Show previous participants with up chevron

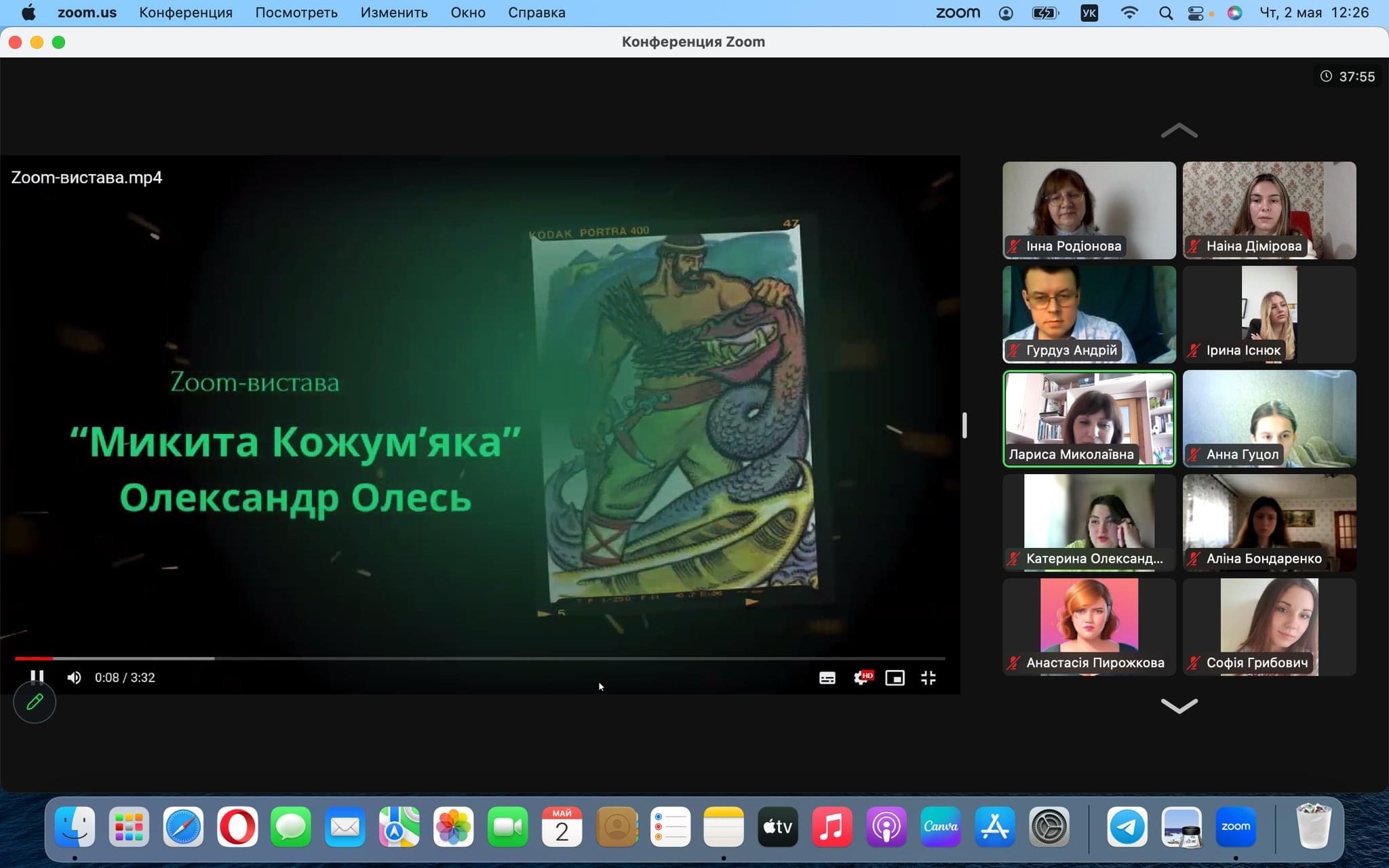pos(1179,131)
